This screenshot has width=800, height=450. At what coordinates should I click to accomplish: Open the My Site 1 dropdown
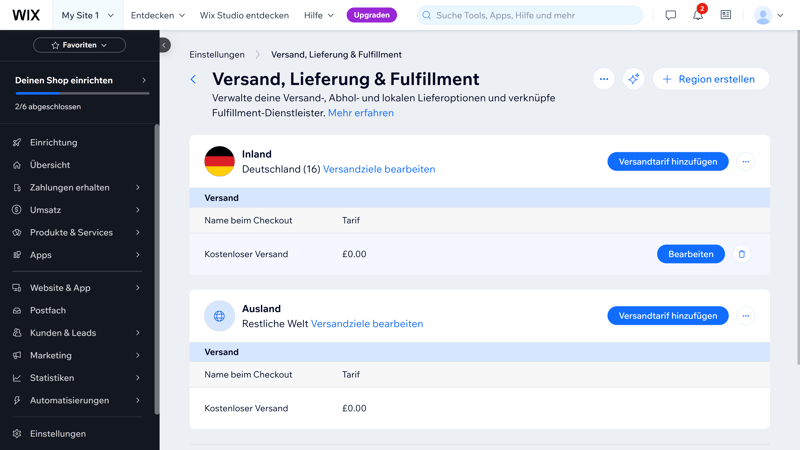87,15
